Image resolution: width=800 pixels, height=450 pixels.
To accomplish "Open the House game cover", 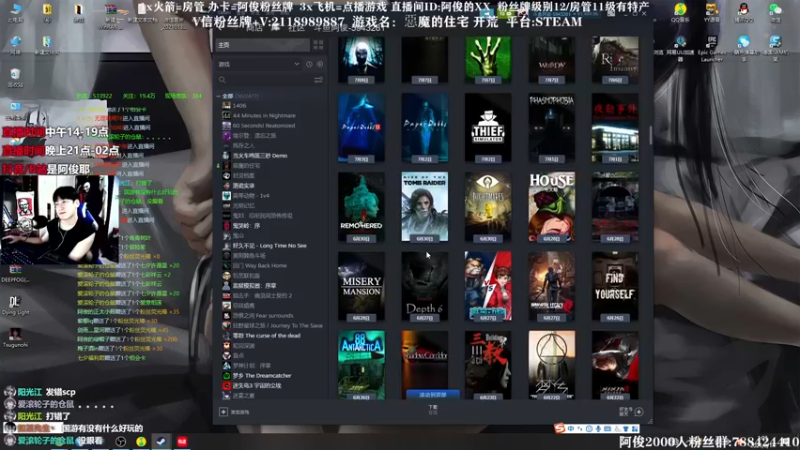I will pos(552,207).
